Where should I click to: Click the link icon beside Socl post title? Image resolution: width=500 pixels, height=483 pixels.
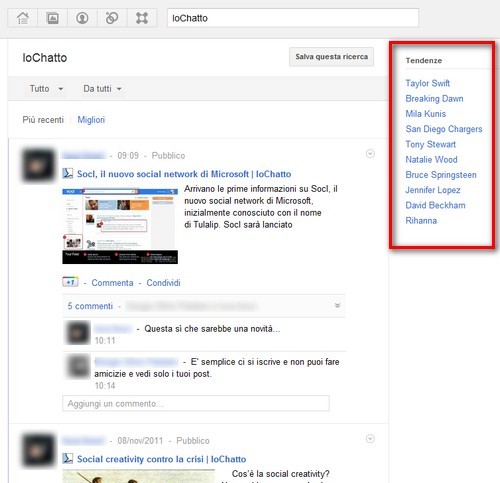point(68,173)
